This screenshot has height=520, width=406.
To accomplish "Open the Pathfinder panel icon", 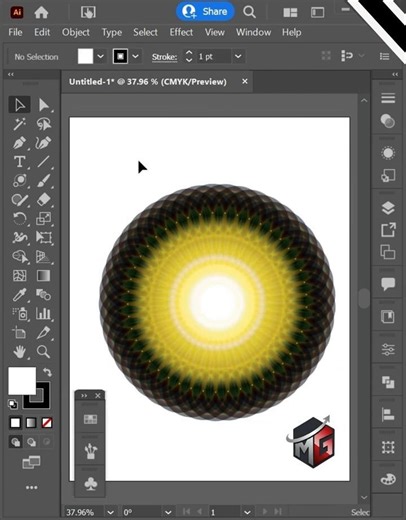I will pyautogui.click(x=388, y=382).
